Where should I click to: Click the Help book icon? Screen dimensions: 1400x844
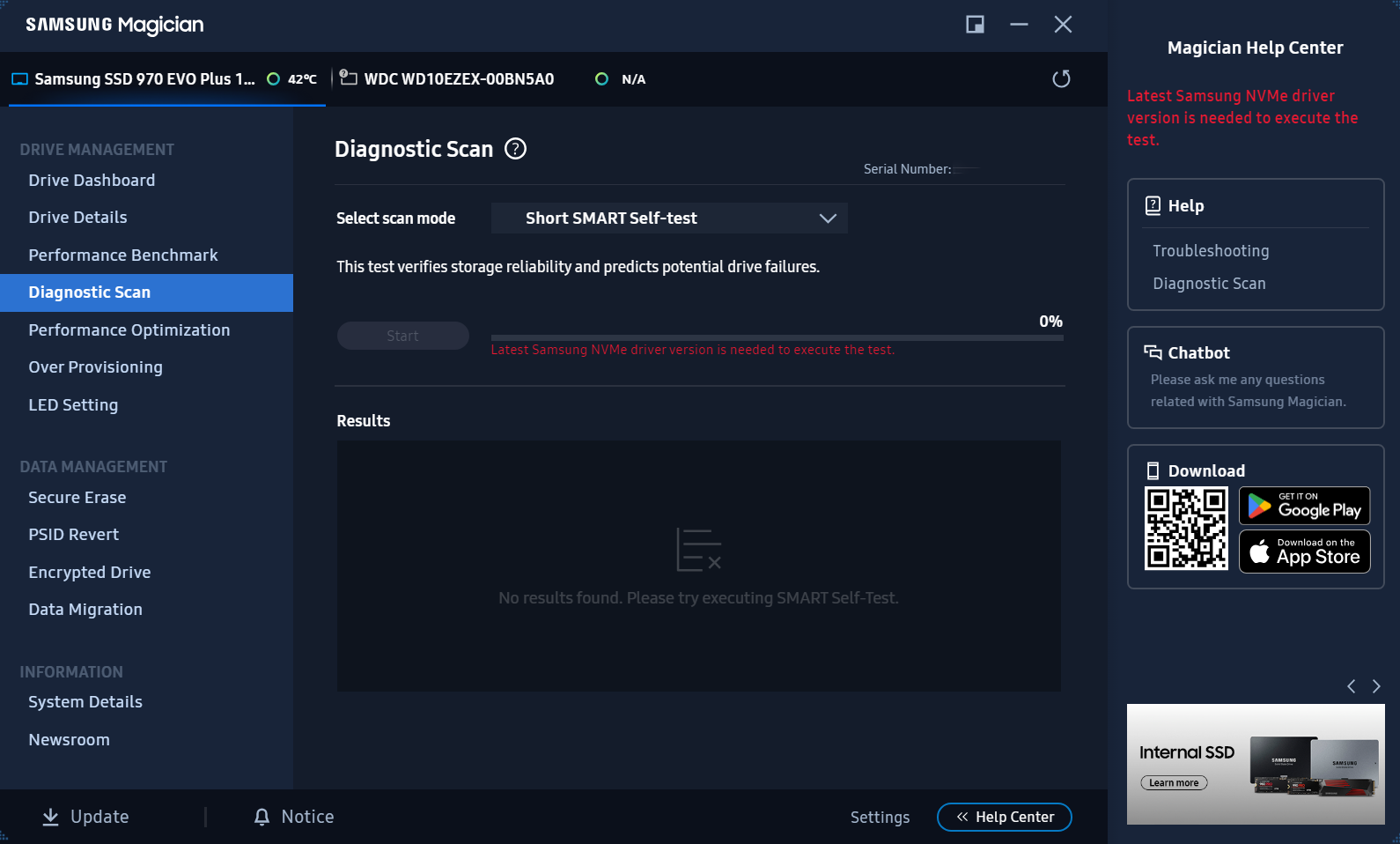tap(1153, 205)
